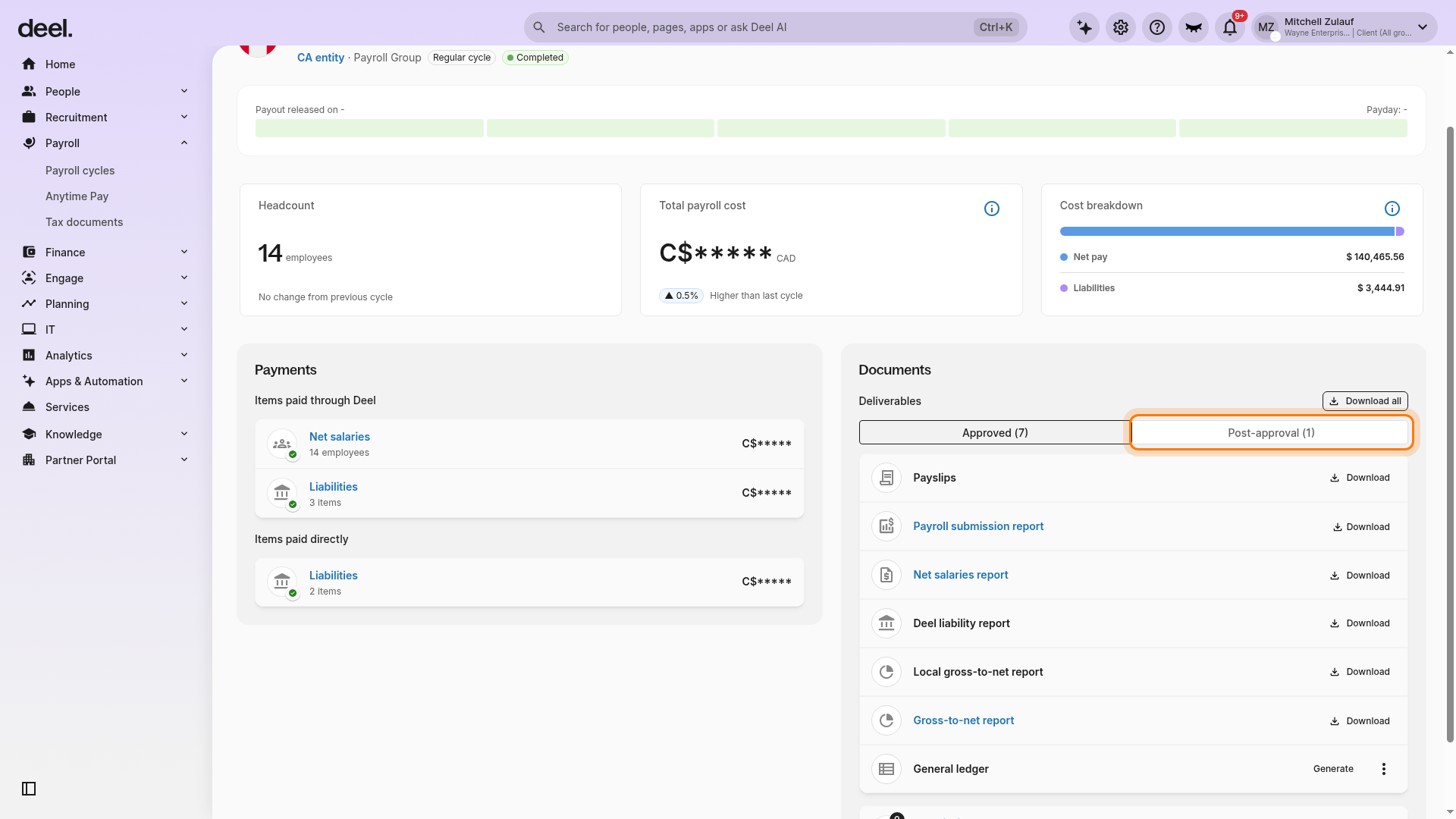
Task: Expand the Knowledge menu chevron
Action: point(184,434)
